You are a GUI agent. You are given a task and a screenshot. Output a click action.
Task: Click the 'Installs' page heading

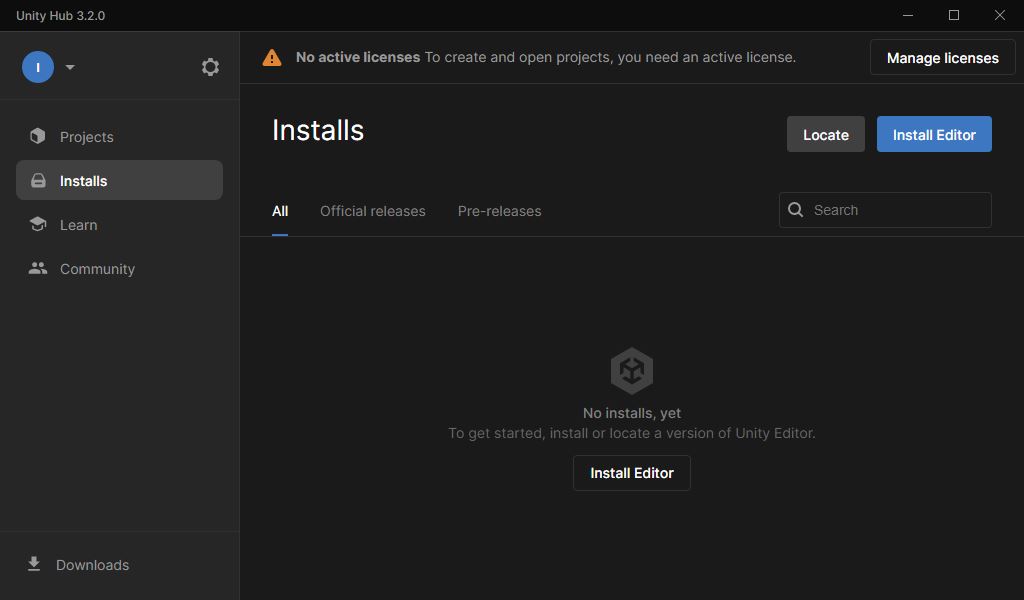coord(318,130)
